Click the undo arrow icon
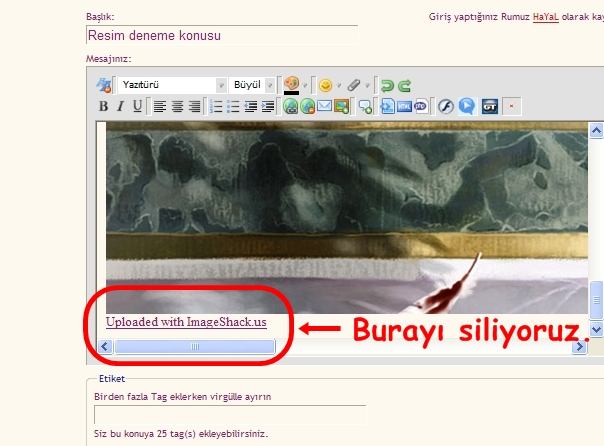The width and height of the screenshot is (604, 446). 387,85
